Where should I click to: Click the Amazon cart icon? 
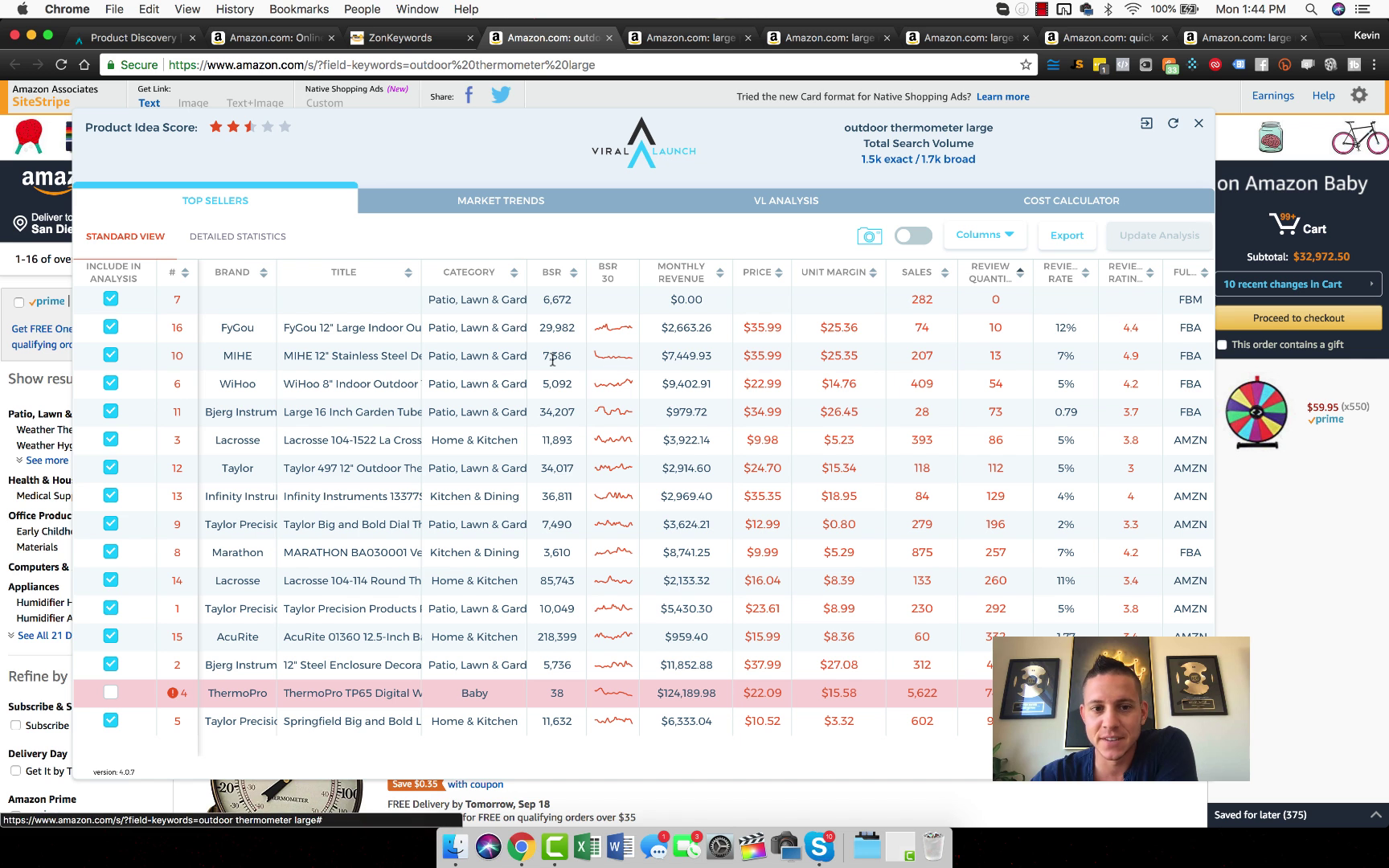click(x=1285, y=224)
